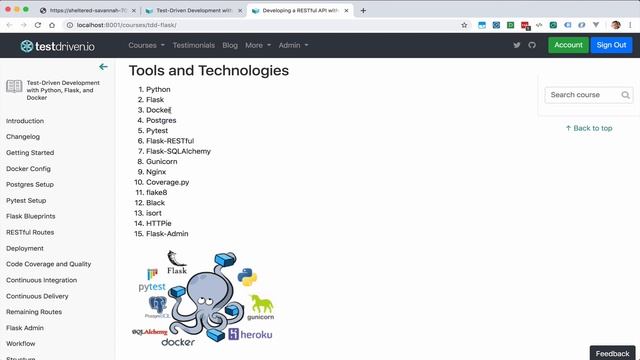
Task: Open the course title link in sidebar
Action: 63,90
